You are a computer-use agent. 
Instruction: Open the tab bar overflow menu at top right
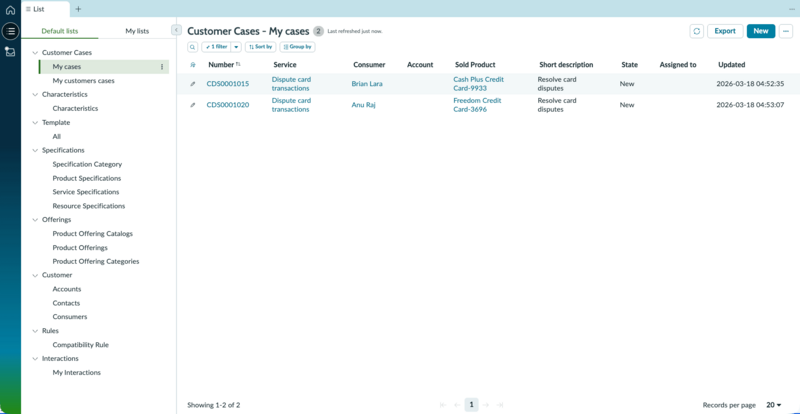tap(791, 9)
